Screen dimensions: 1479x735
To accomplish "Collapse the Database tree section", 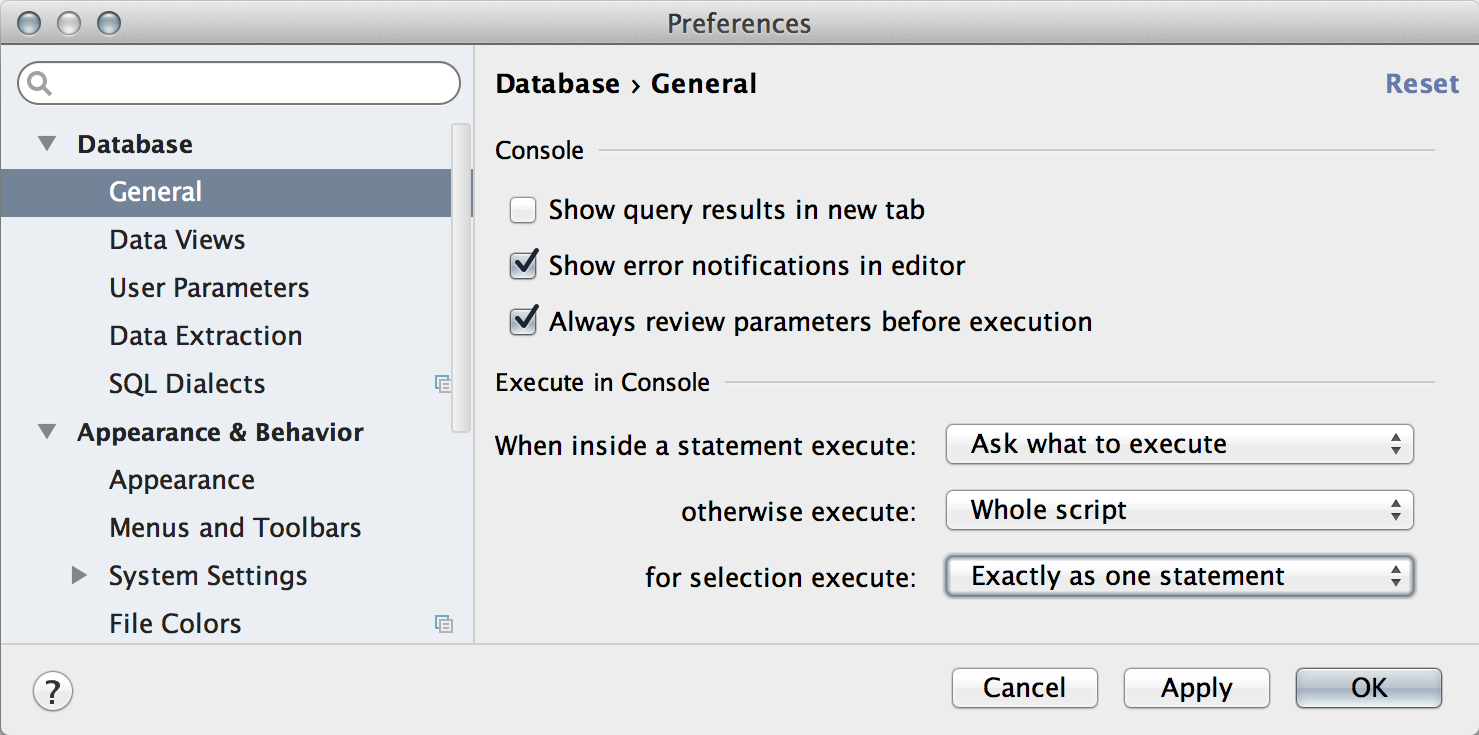I will pyautogui.click(x=47, y=144).
